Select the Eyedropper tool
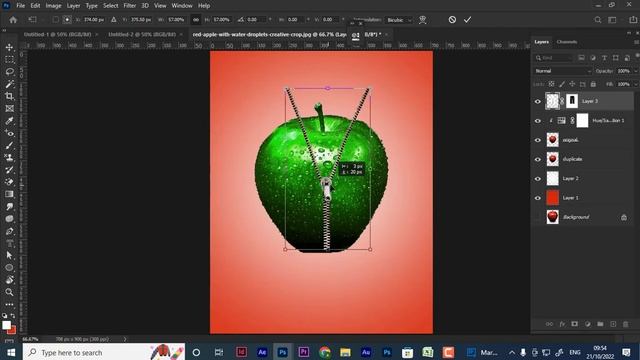 coord(9,121)
